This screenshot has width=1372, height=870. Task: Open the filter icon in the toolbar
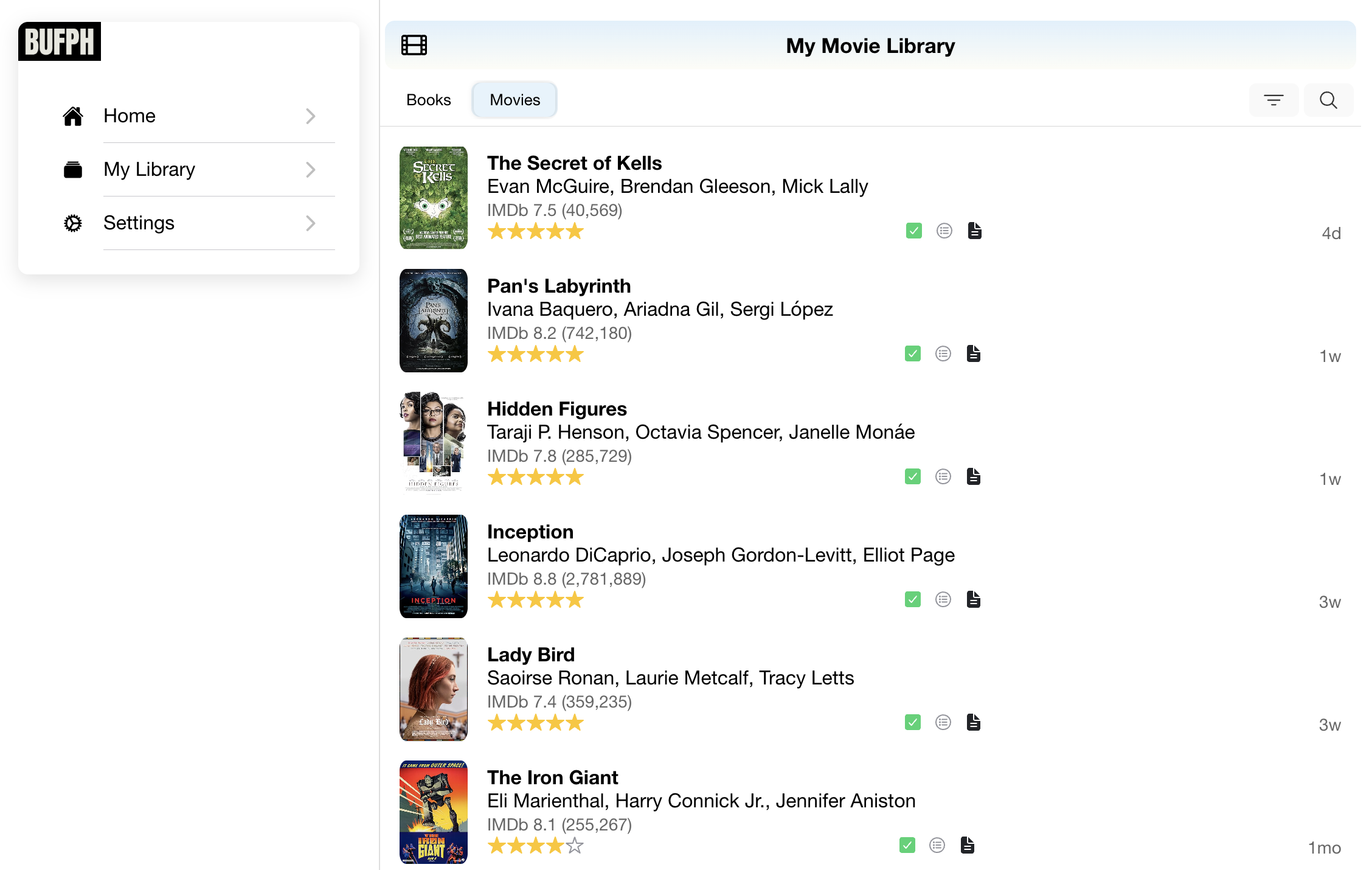coord(1274,100)
